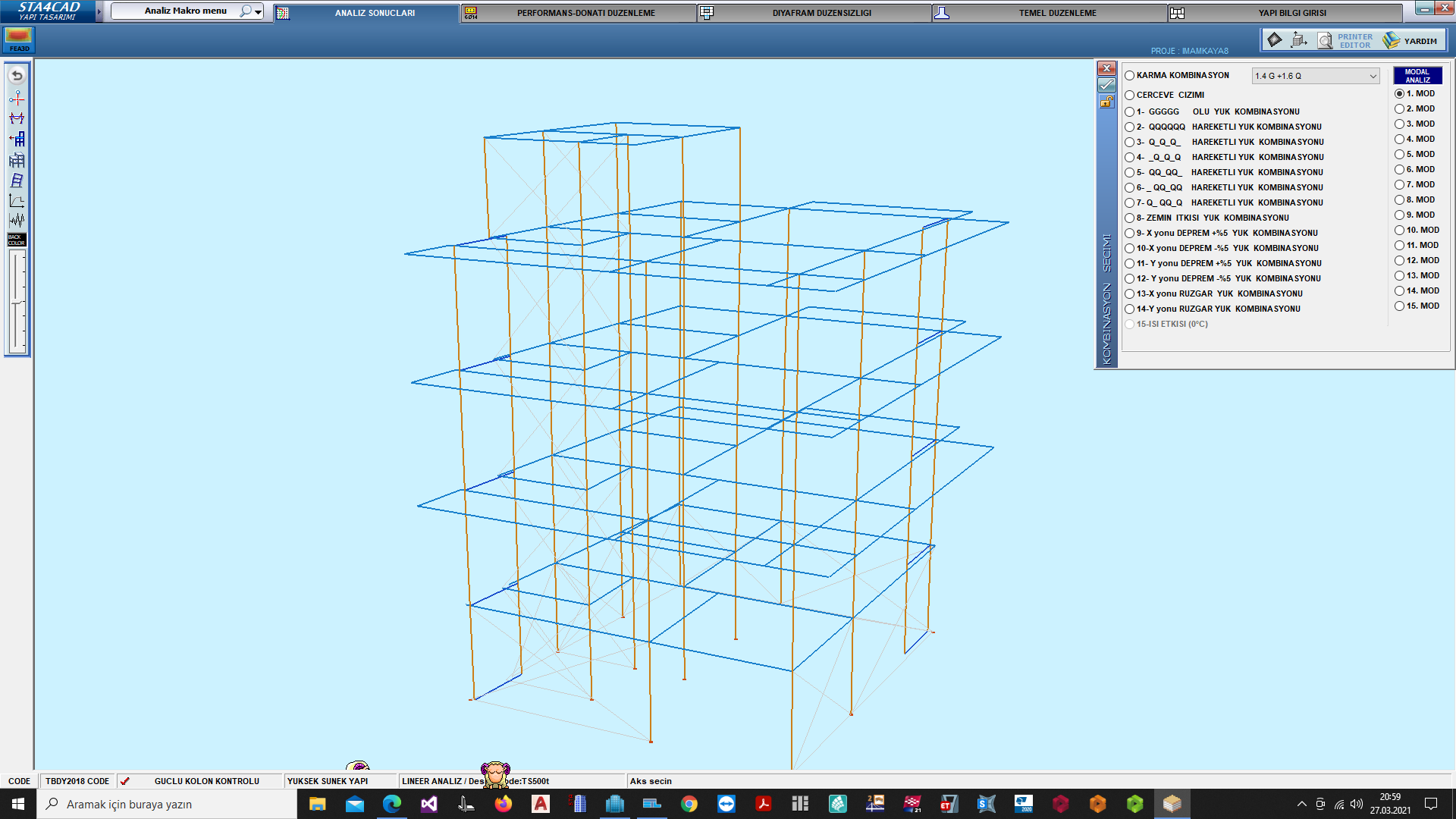This screenshot has height=819, width=1456.
Task: Click the padlock icon in combination panel
Action: coord(1107,102)
